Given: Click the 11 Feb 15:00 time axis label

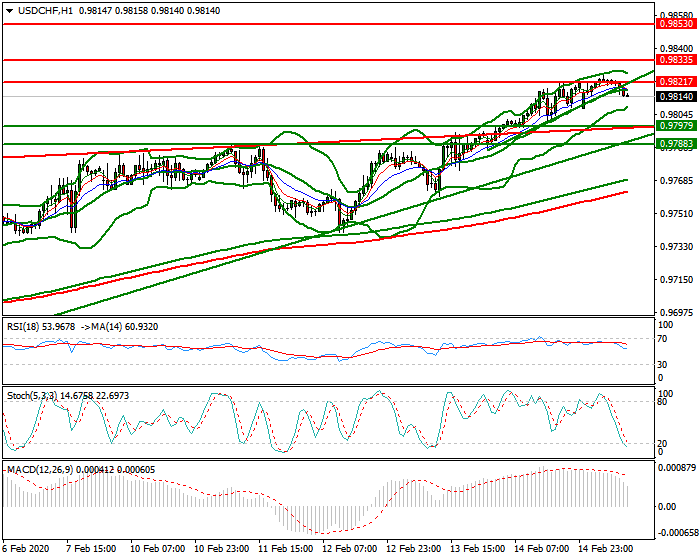Looking at the screenshot, I should point(286,548).
